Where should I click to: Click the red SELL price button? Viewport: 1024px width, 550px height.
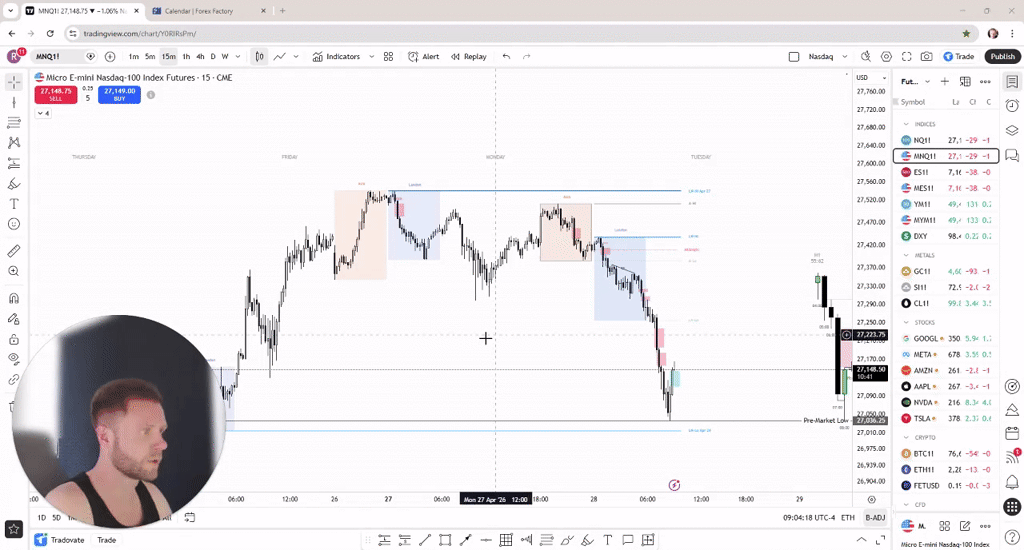pos(56,95)
